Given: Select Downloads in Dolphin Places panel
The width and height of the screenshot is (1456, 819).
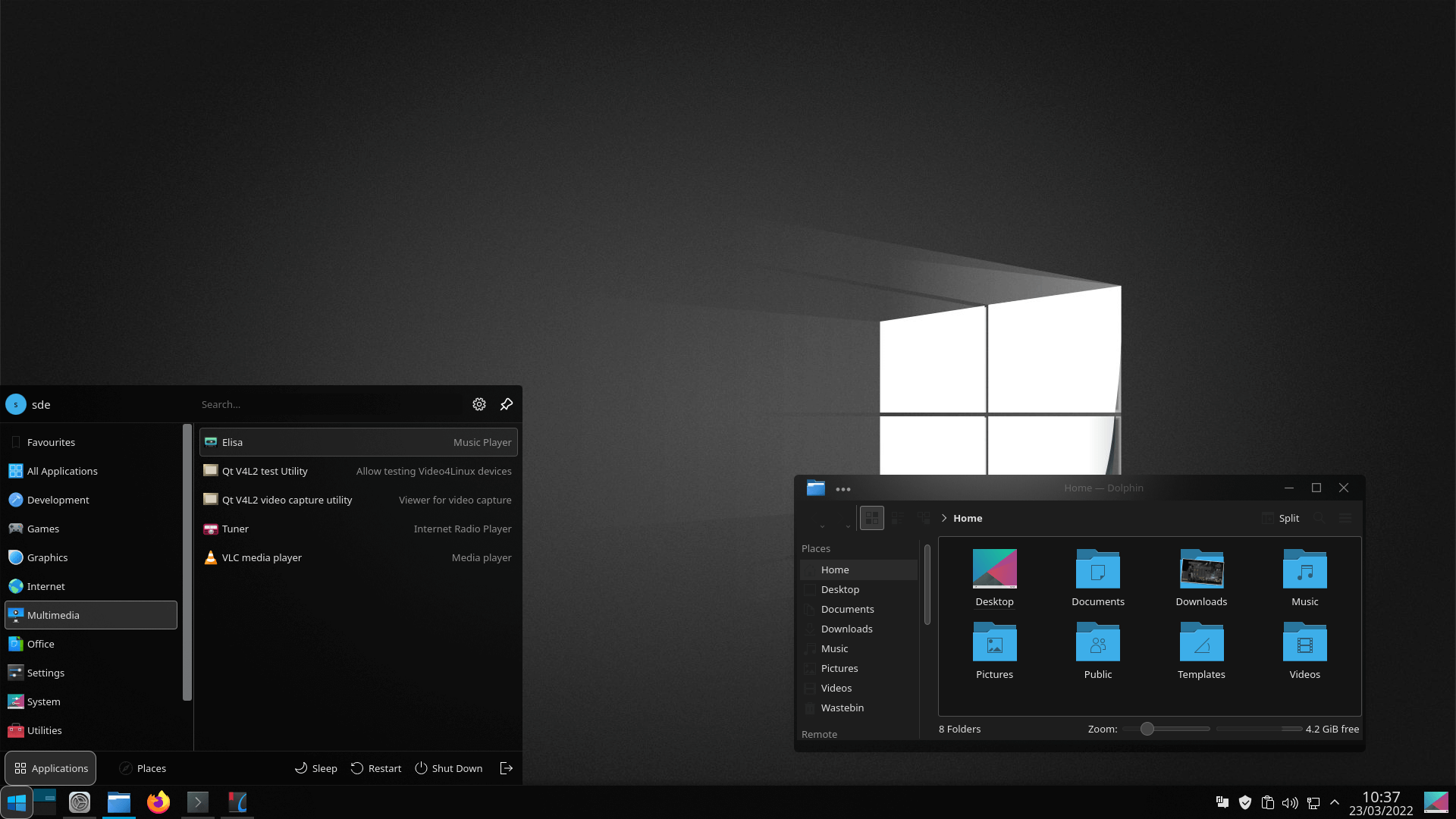Looking at the screenshot, I should 858,629.
